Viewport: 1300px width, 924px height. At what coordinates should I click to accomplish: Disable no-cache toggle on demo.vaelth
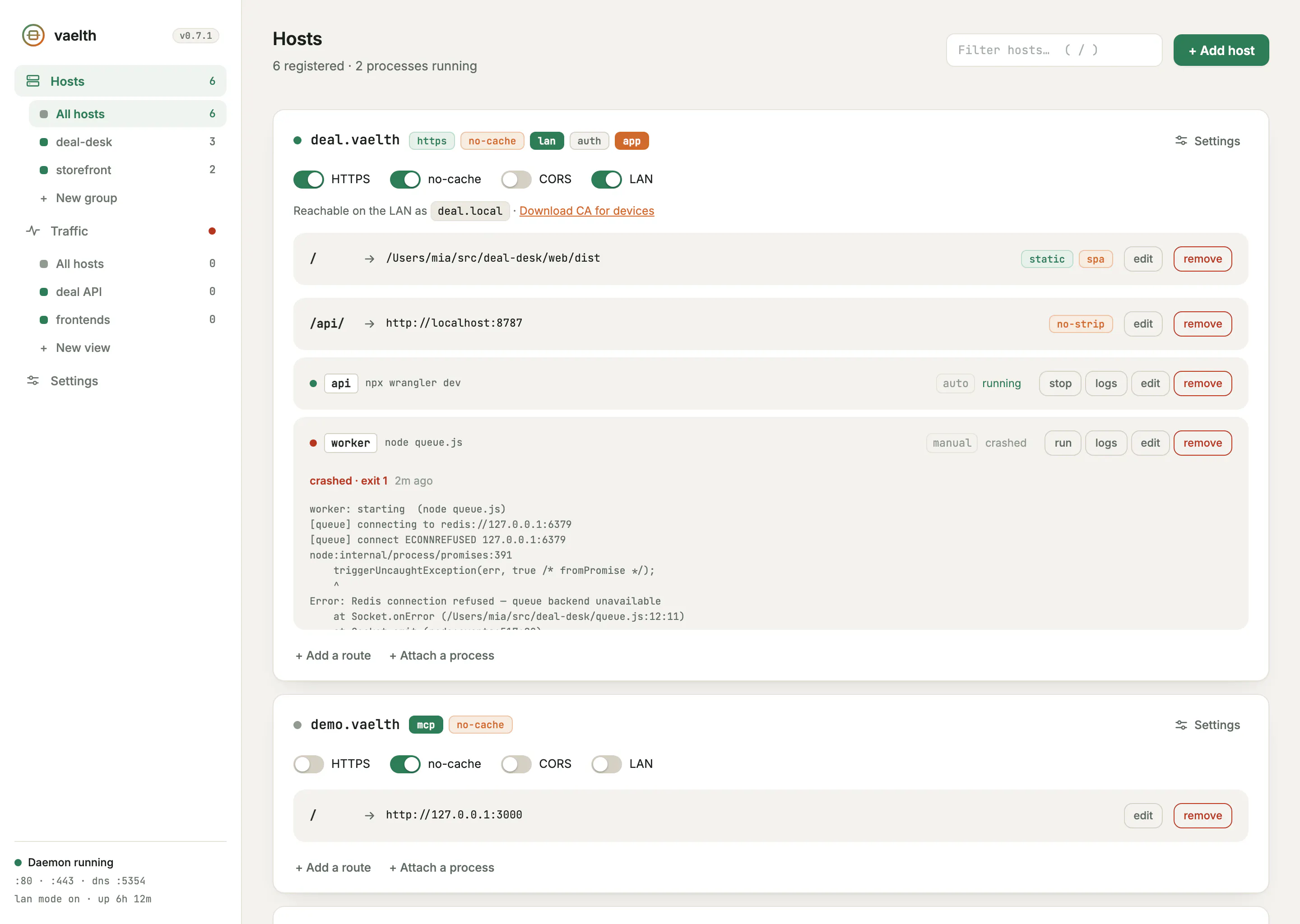point(405,764)
